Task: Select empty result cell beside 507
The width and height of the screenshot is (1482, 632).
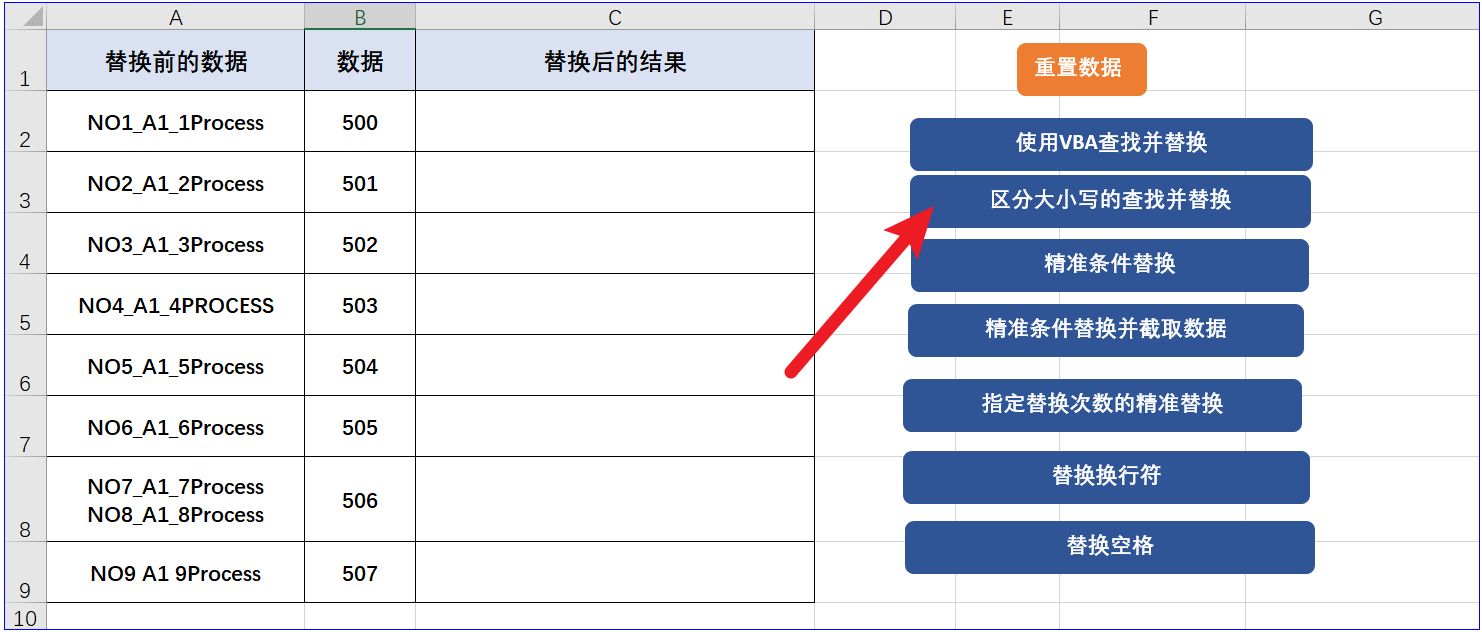Action: (615, 573)
